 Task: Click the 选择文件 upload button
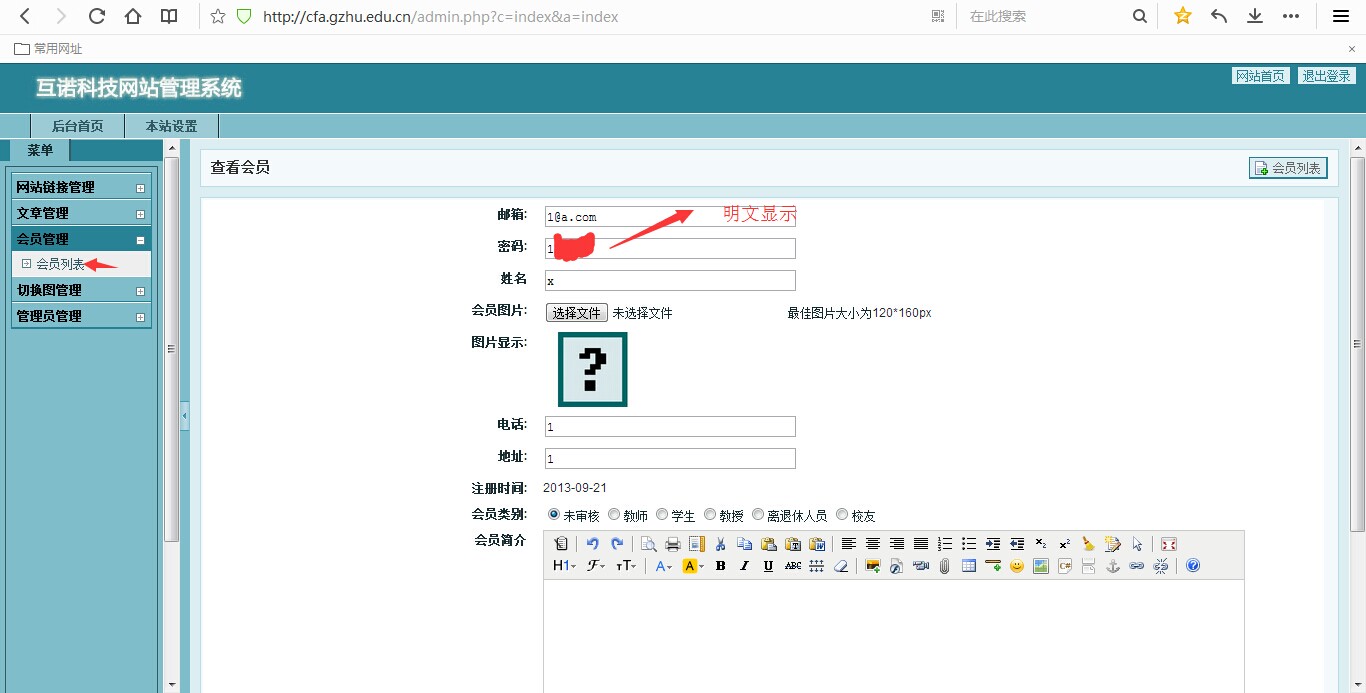pos(576,313)
